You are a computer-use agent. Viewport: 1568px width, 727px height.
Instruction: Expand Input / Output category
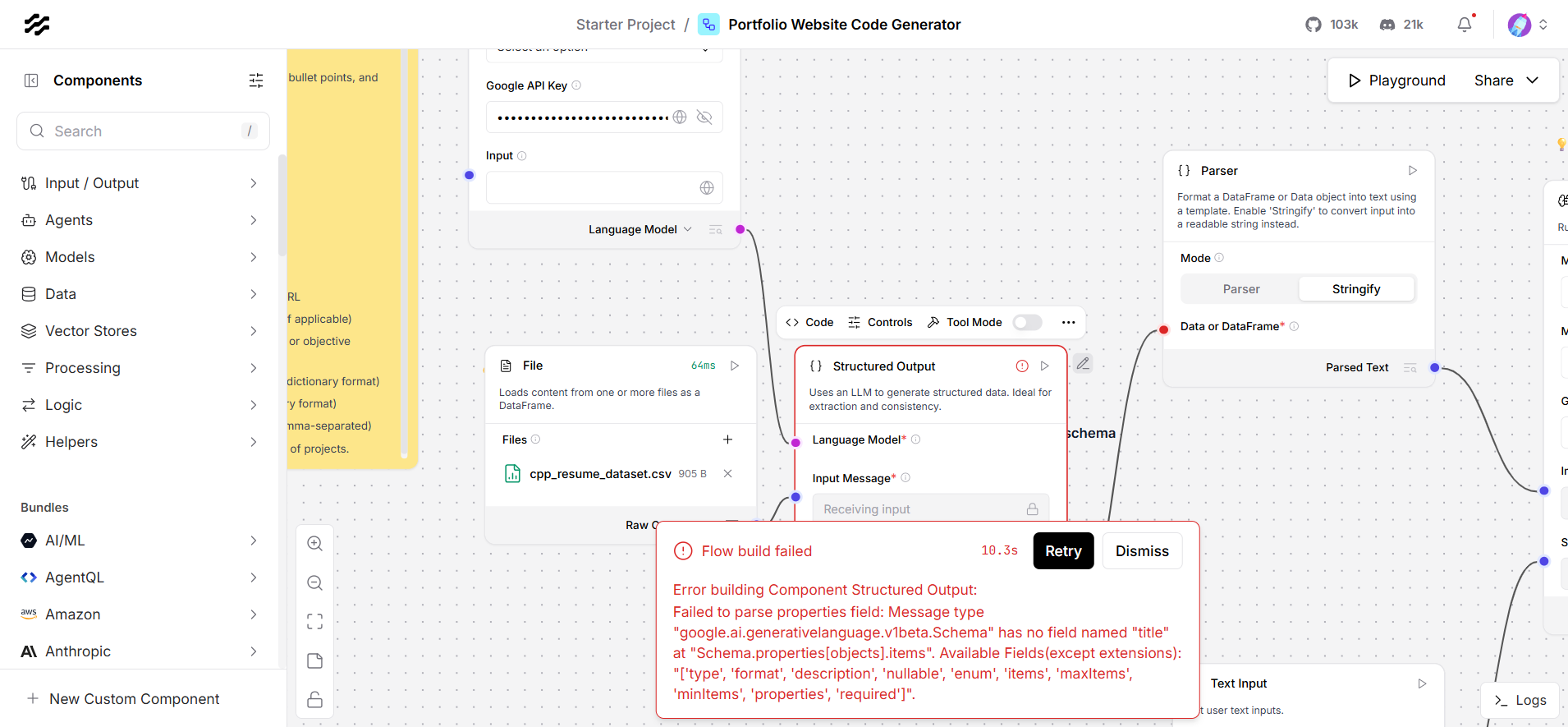140,183
